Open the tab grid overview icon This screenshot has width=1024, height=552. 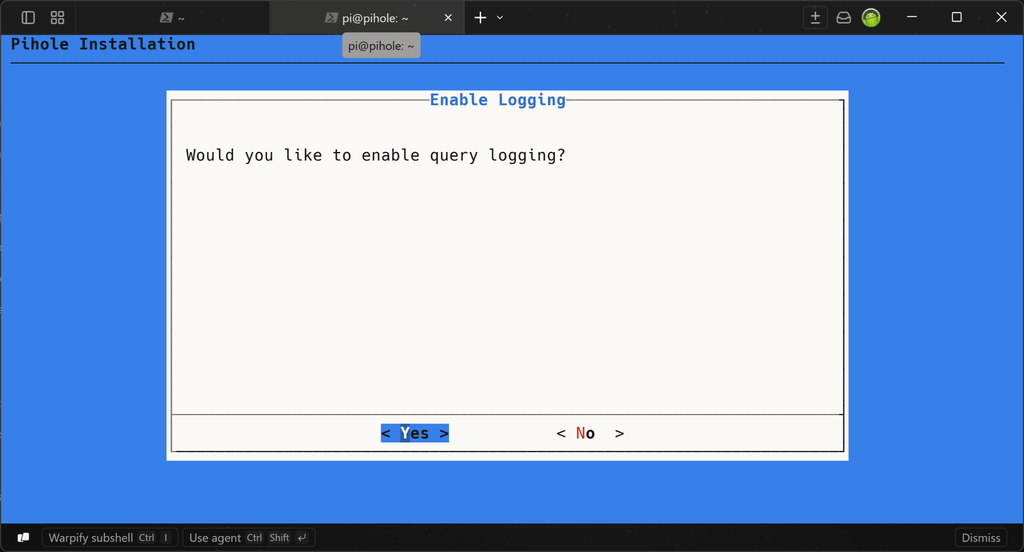(57, 18)
